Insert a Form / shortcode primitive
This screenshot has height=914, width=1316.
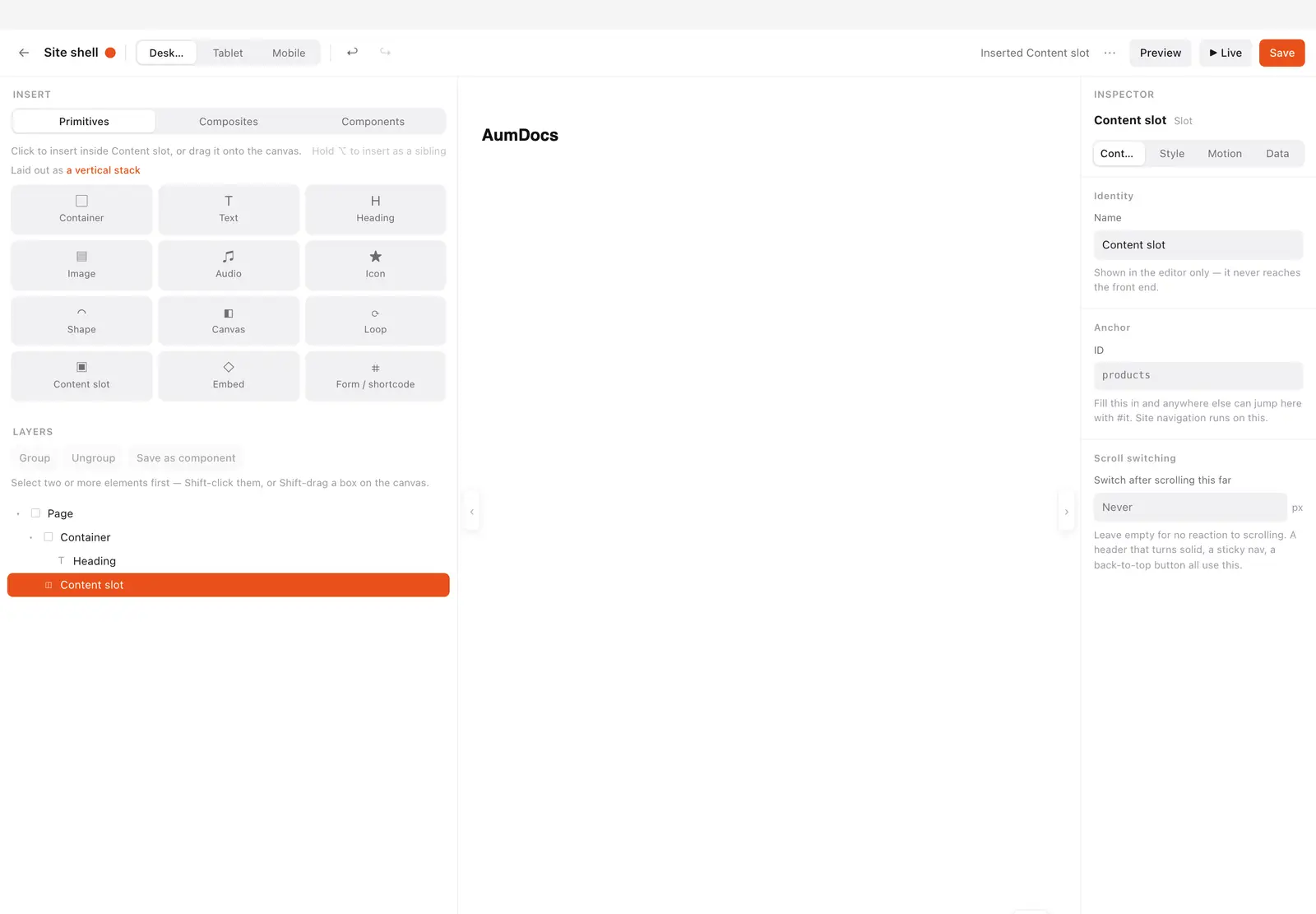click(375, 376)
